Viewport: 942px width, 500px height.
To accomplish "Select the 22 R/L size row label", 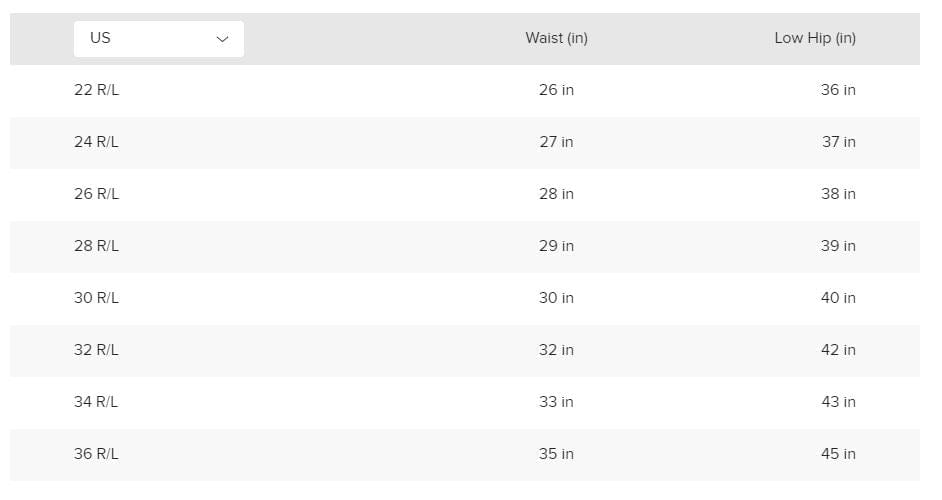I will click(x=96, y=90).
